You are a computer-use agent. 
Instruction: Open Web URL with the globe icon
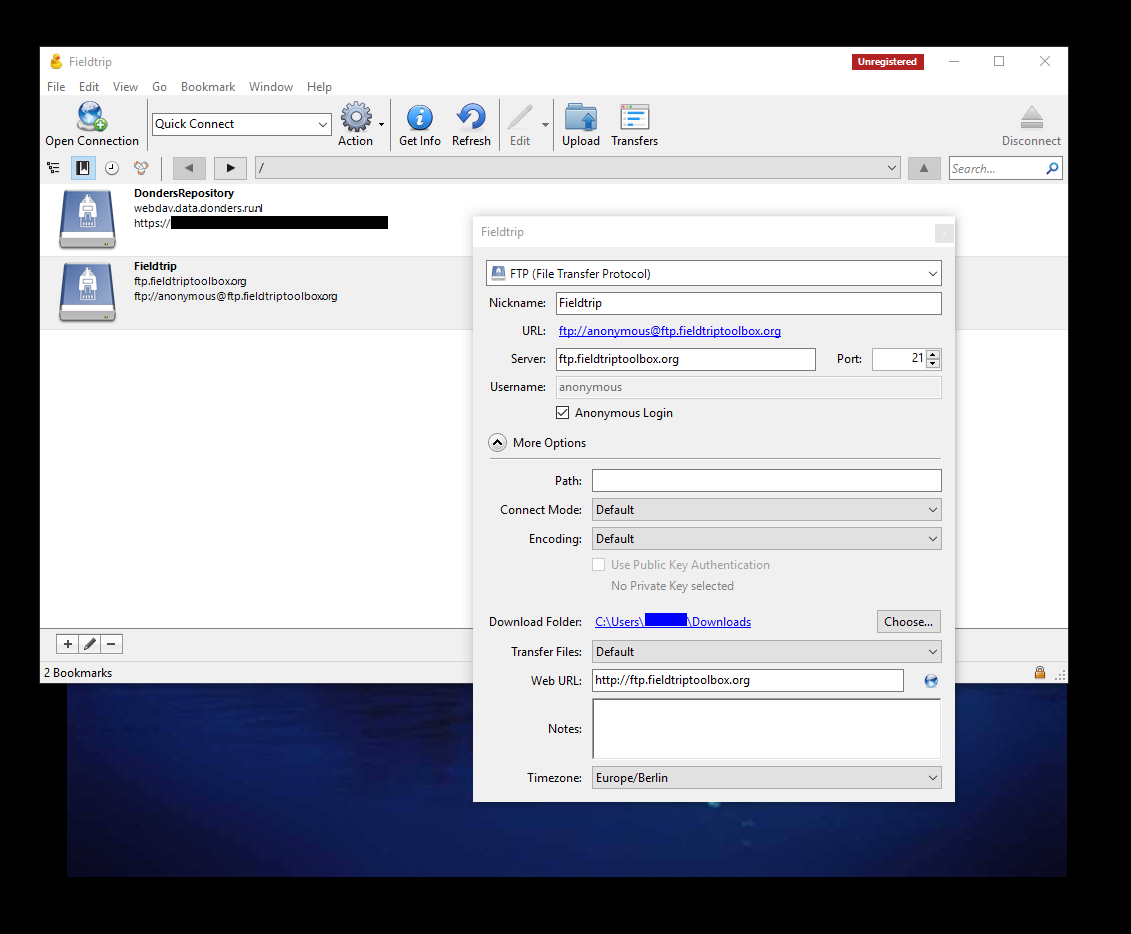(x=931, y=681)
